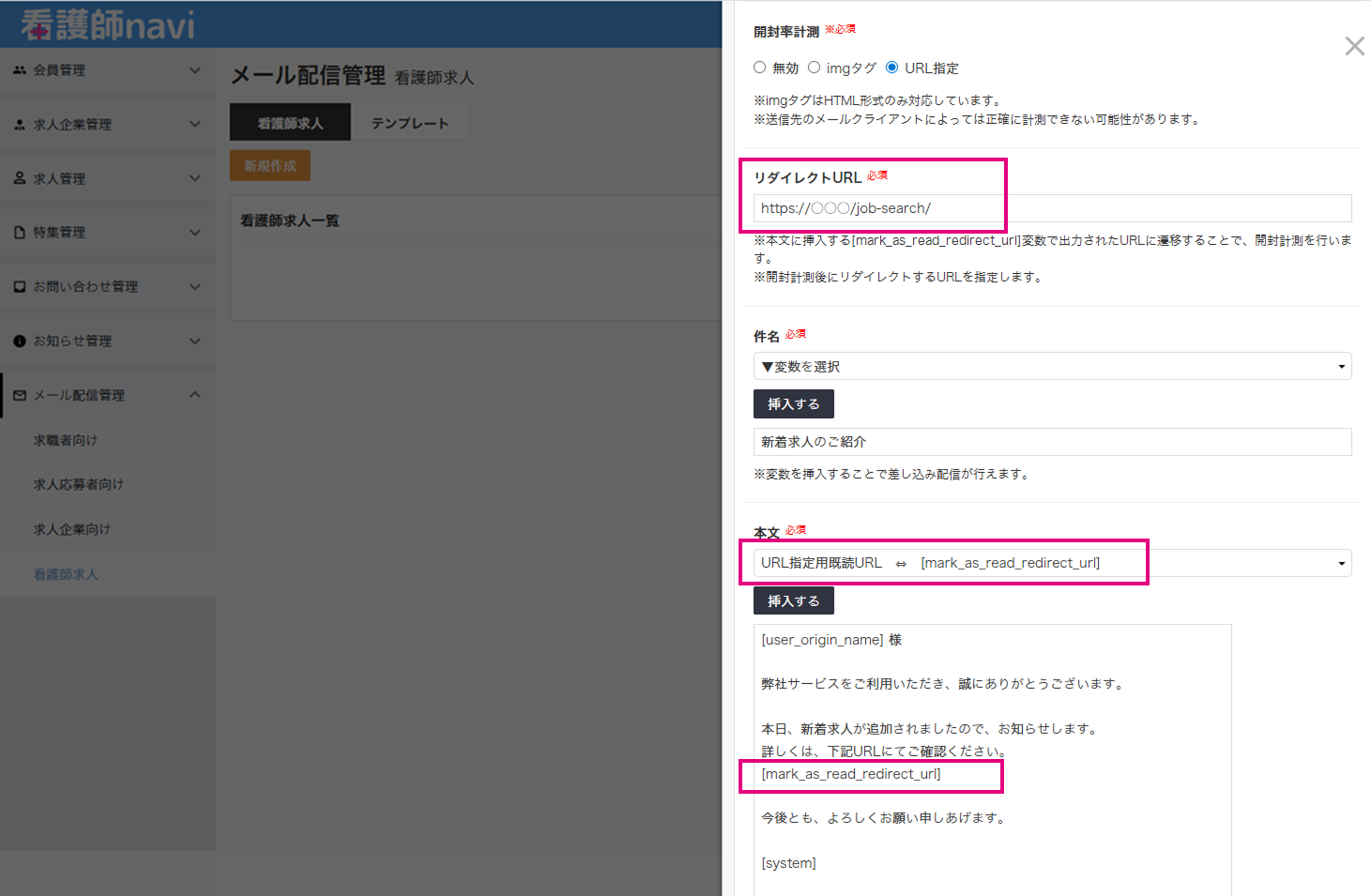Click the お知らせ管理 info icon

20,341
